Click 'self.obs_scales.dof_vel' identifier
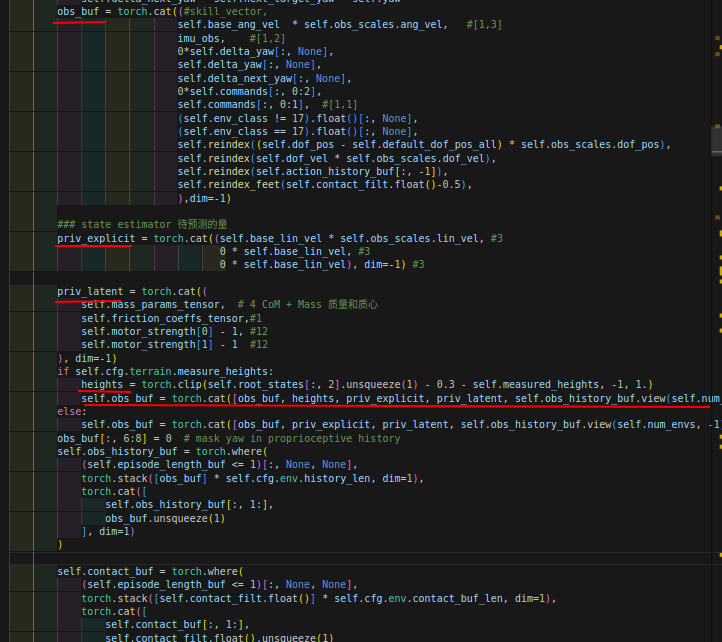 coord(415,159)
